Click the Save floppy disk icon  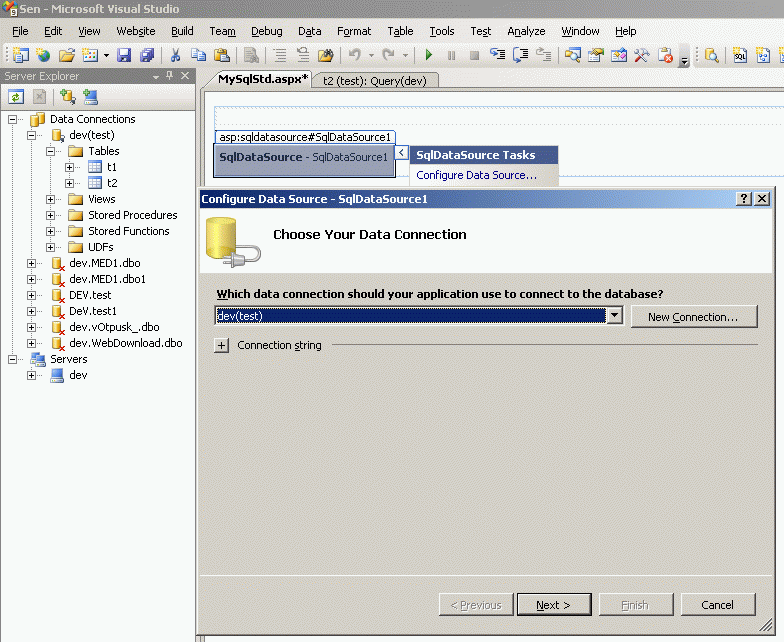click(x=124, y=55)
